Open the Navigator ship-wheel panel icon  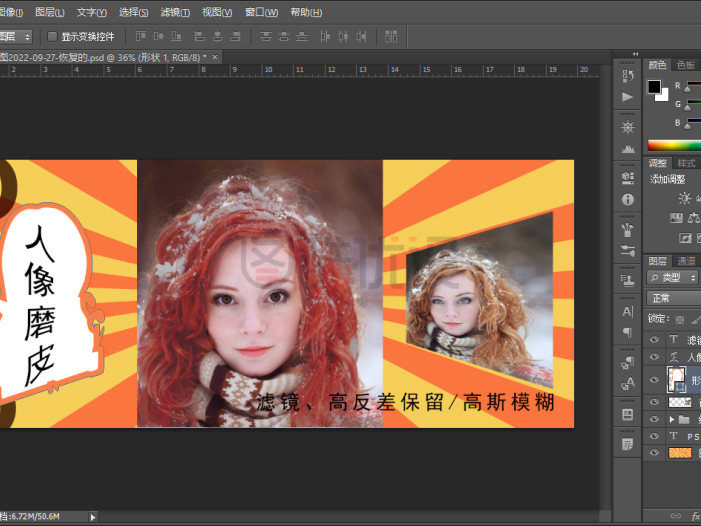628,127
